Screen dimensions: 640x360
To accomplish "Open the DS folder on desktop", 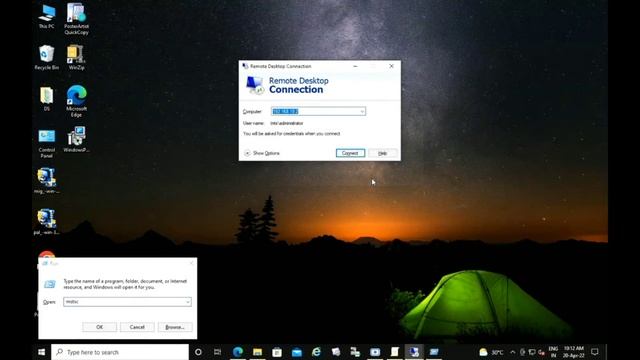I will point(47,99).
